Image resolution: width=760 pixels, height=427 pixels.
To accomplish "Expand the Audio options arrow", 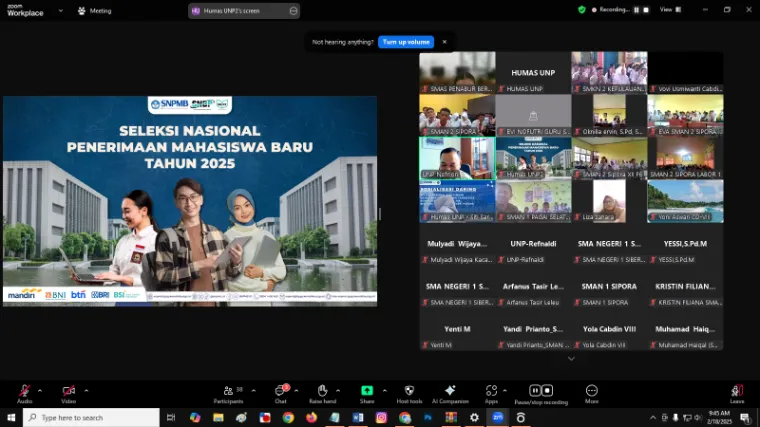I will (x=40, y=389).
